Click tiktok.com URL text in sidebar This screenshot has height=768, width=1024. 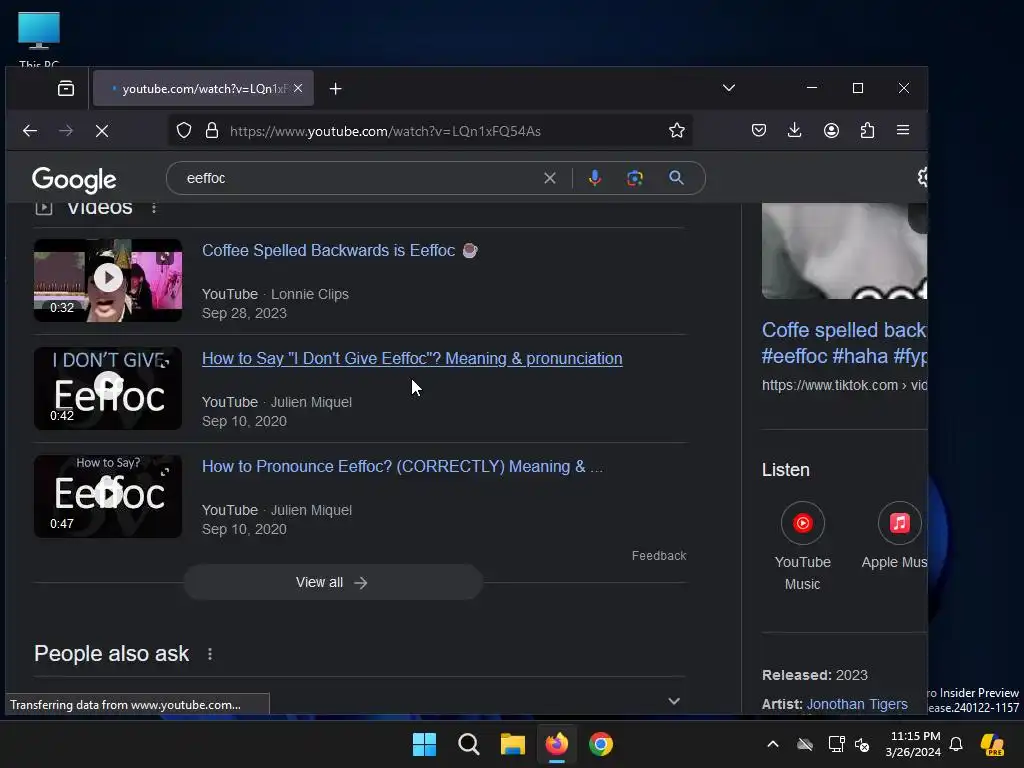(844, 385)
